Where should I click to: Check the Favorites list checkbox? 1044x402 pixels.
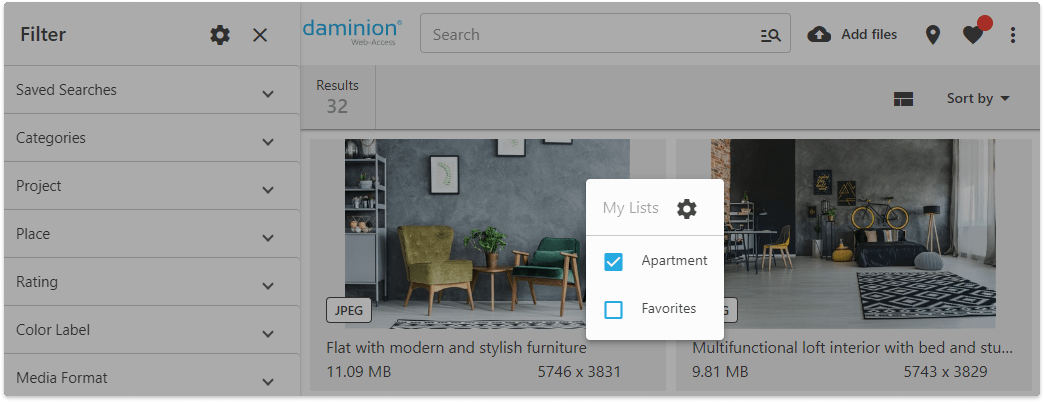coord(614,310)
